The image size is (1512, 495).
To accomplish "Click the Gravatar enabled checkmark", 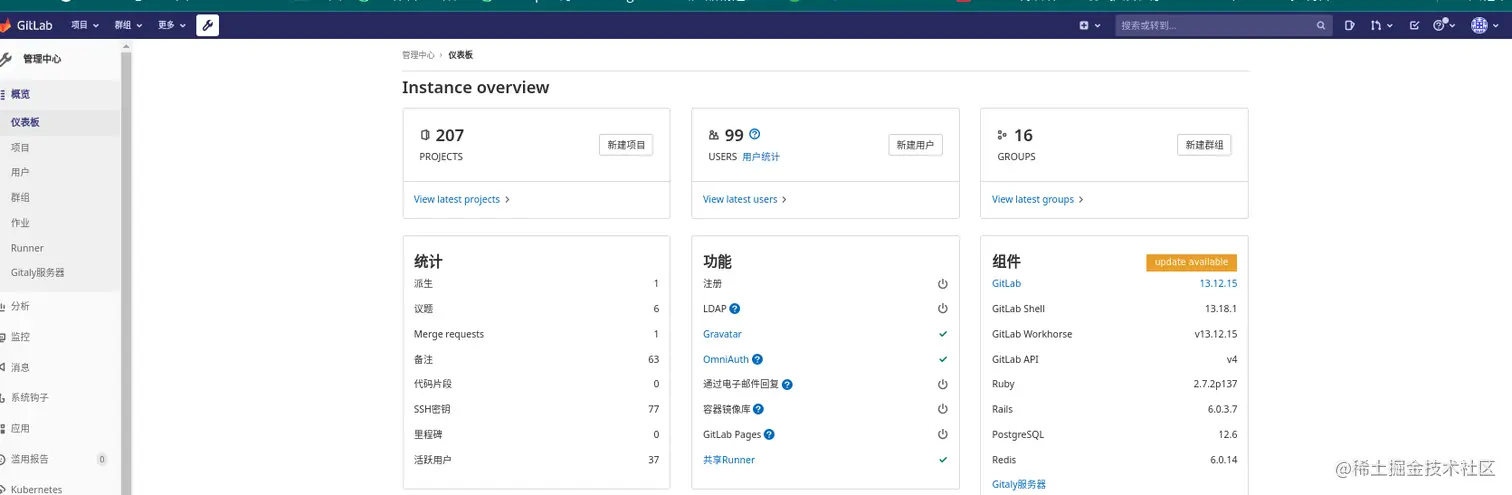I will point(942,334).
